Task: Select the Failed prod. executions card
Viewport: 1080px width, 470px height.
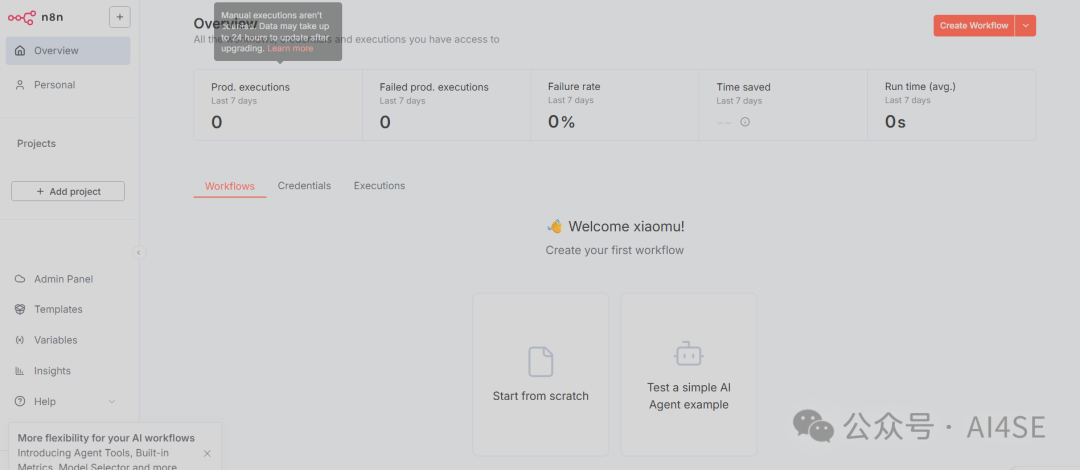Action: tap(446, 105)
